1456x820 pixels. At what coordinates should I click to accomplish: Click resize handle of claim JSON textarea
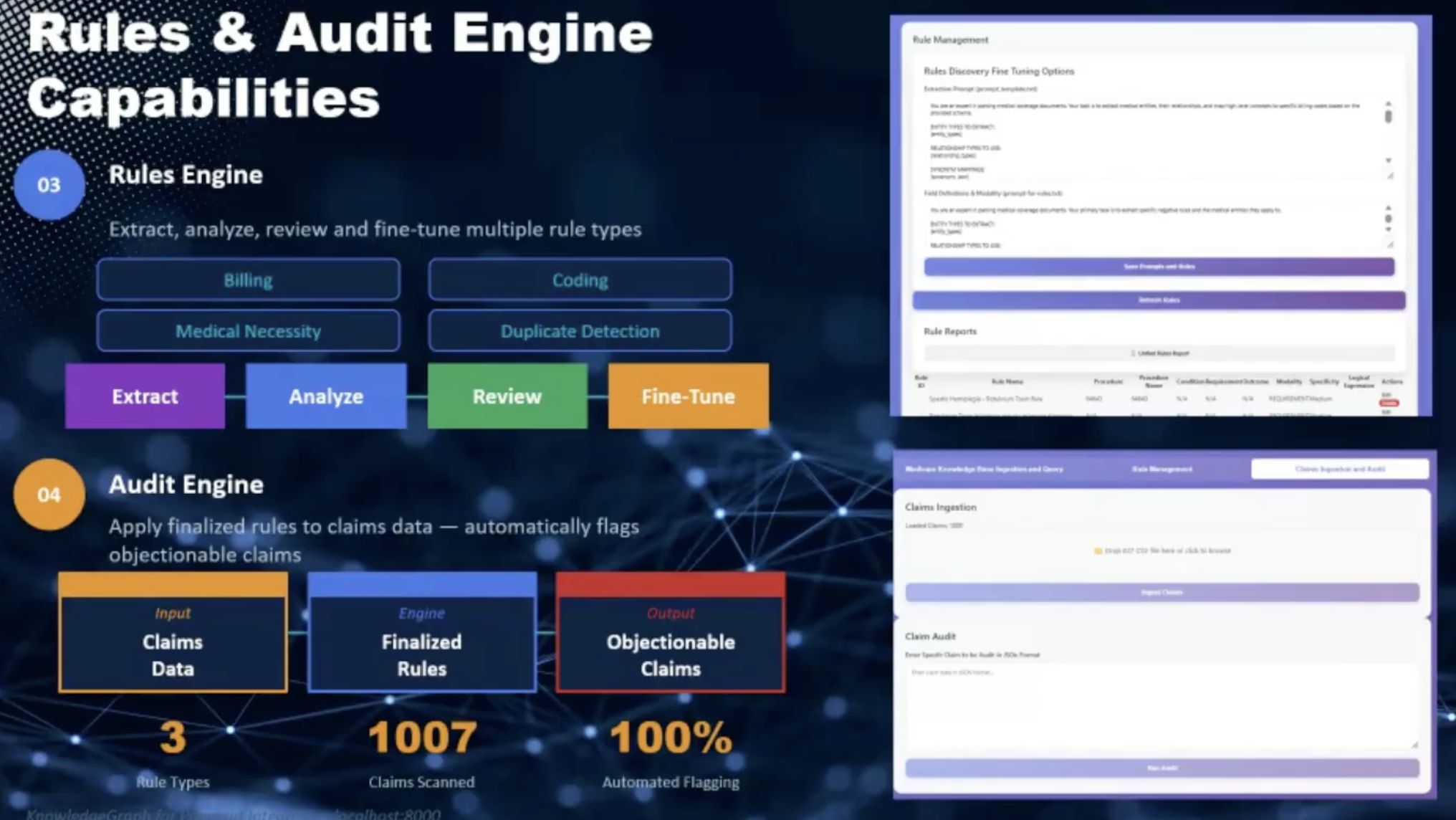click(1414, 745)
